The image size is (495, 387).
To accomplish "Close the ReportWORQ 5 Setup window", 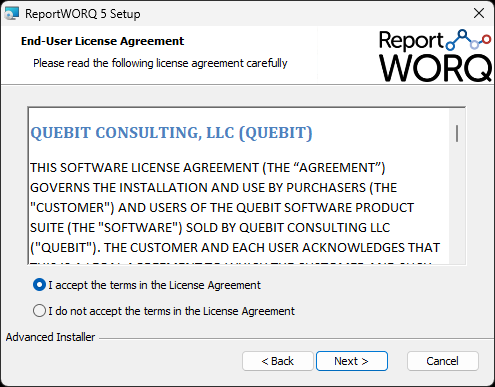I will click(x=479, y=13).
